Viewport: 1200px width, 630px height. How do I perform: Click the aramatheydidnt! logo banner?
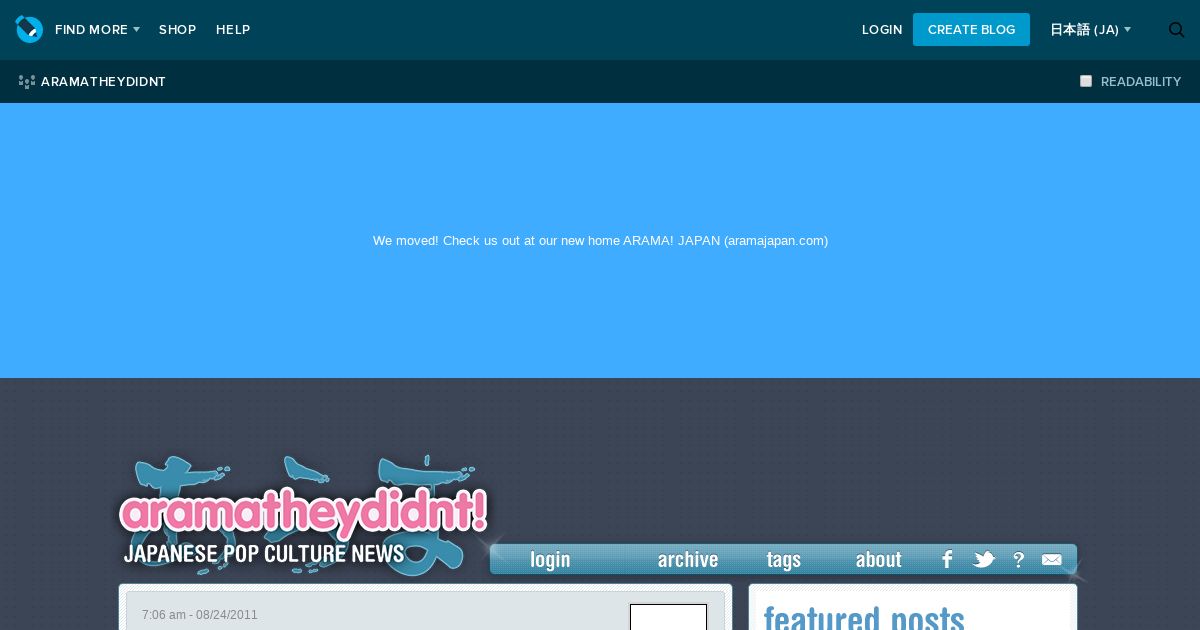point(303,515)
